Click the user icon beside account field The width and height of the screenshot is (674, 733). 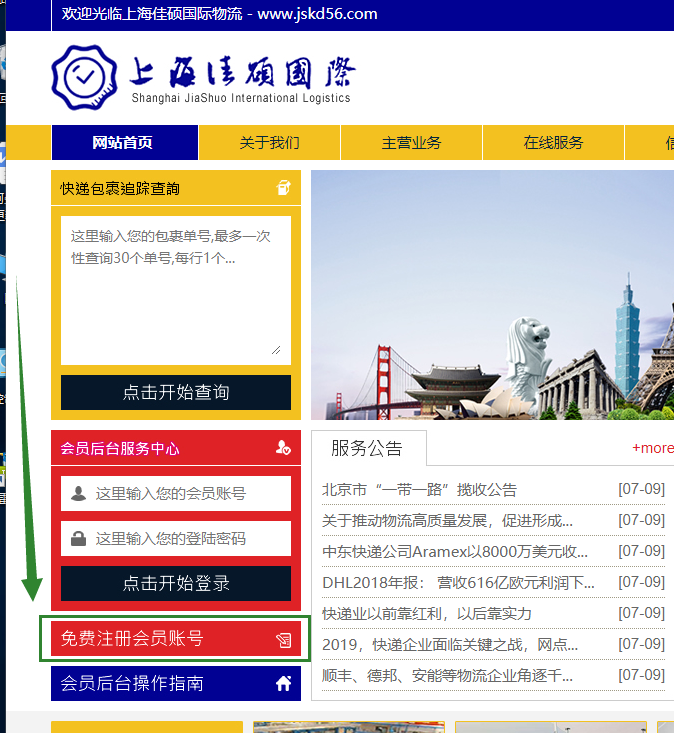tap(78, 494)
